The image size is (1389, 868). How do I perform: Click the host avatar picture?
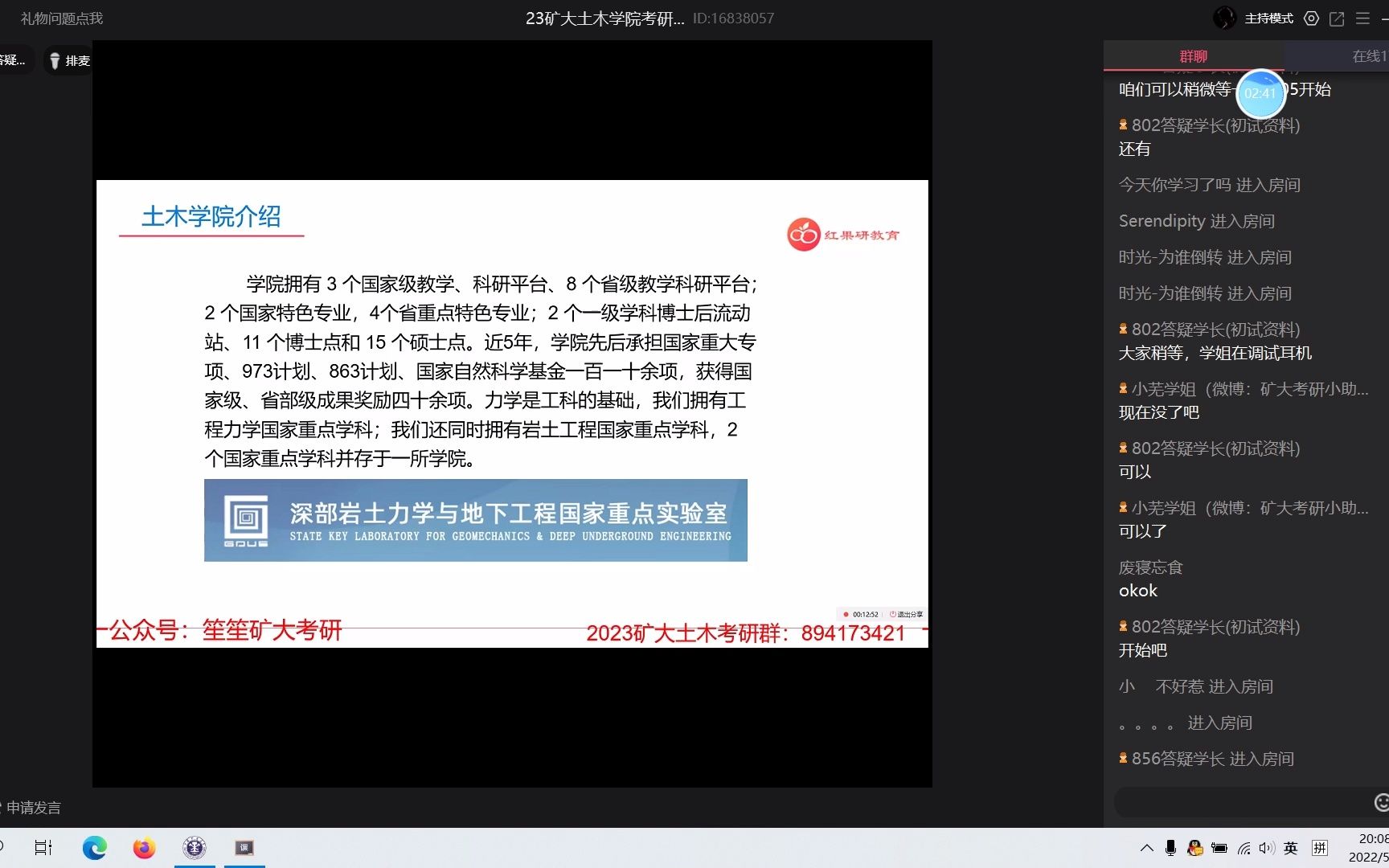(1224, 18)
